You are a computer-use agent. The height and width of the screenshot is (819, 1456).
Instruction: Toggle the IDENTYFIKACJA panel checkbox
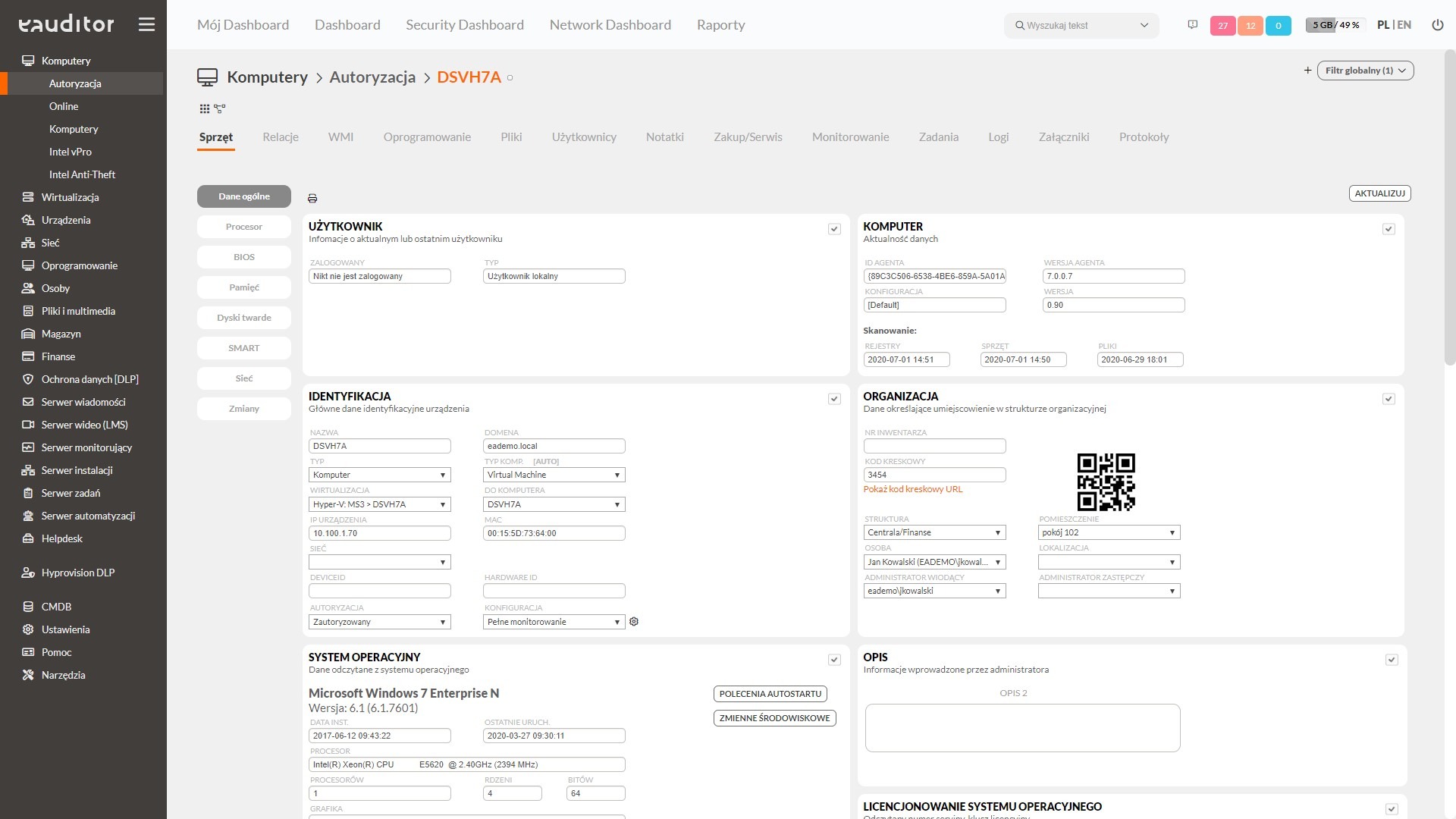834,399
